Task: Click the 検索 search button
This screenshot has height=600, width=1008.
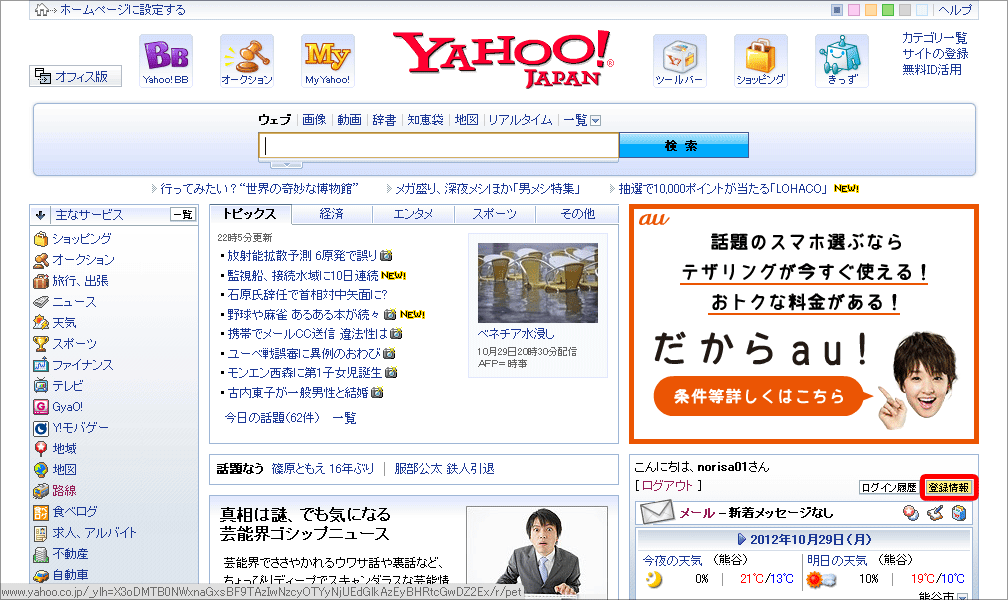Action: tap(683, 145)
